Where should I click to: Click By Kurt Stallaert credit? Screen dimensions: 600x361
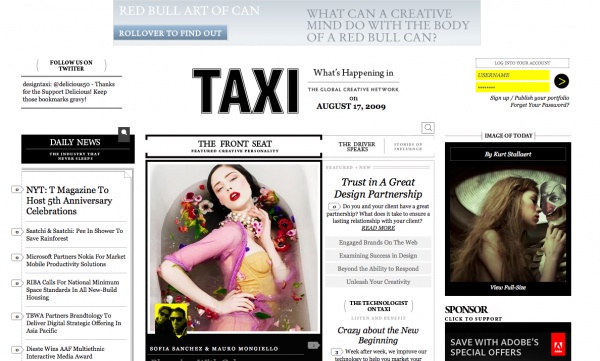coord(508,154)
